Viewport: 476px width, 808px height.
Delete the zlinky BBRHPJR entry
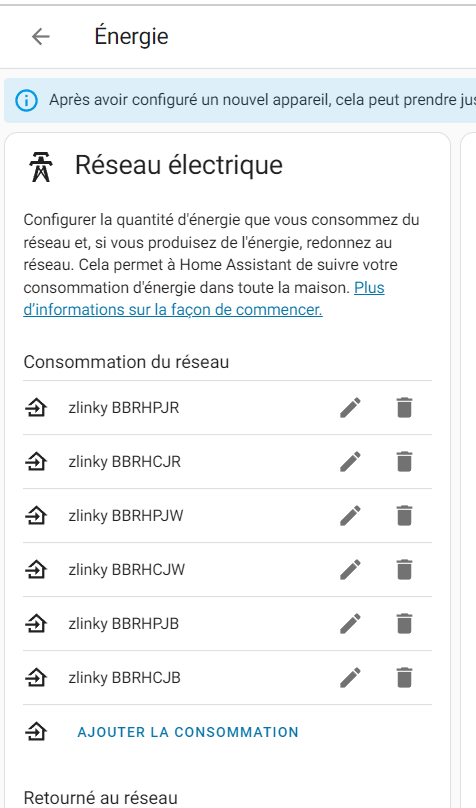click(404, 408)
